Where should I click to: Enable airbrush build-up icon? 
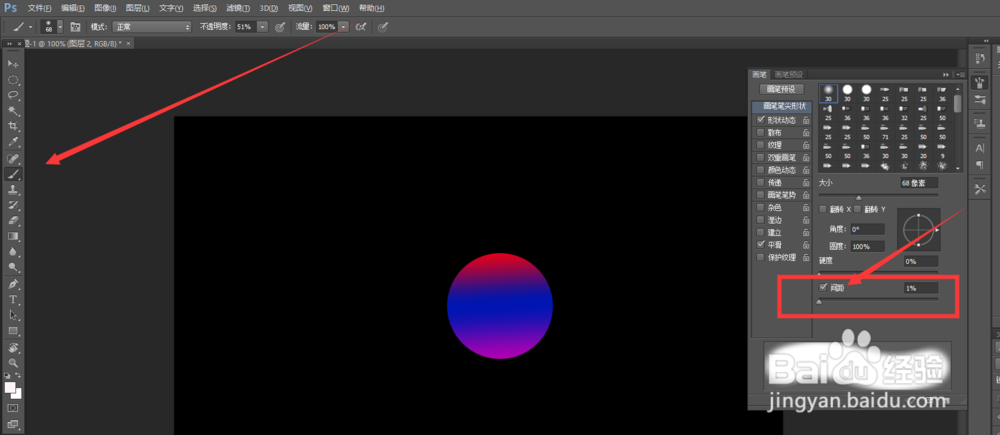click(362, 27)
